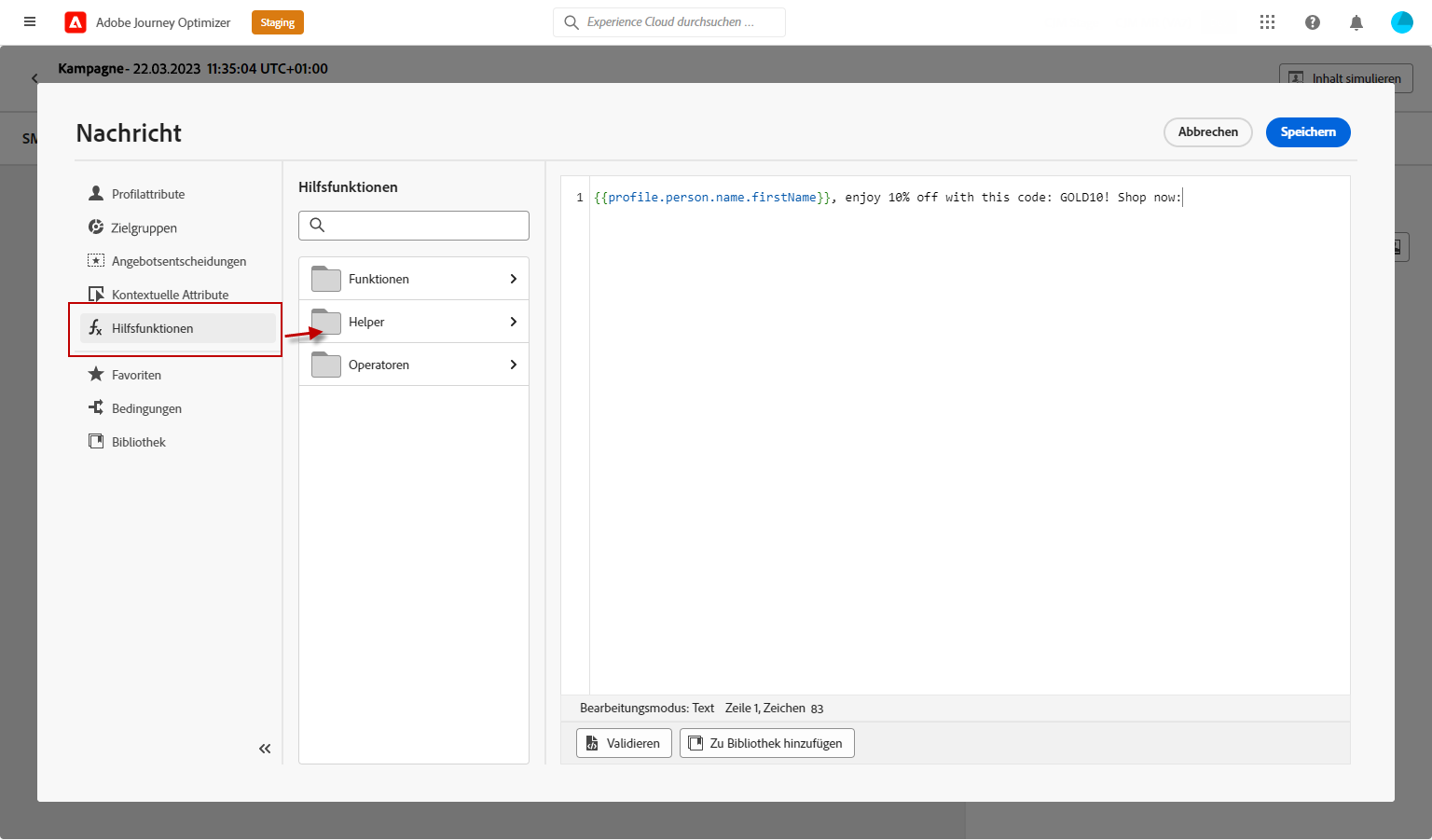
Task: Click the Funktionen folder icon
Action: [x=326, y=279]
